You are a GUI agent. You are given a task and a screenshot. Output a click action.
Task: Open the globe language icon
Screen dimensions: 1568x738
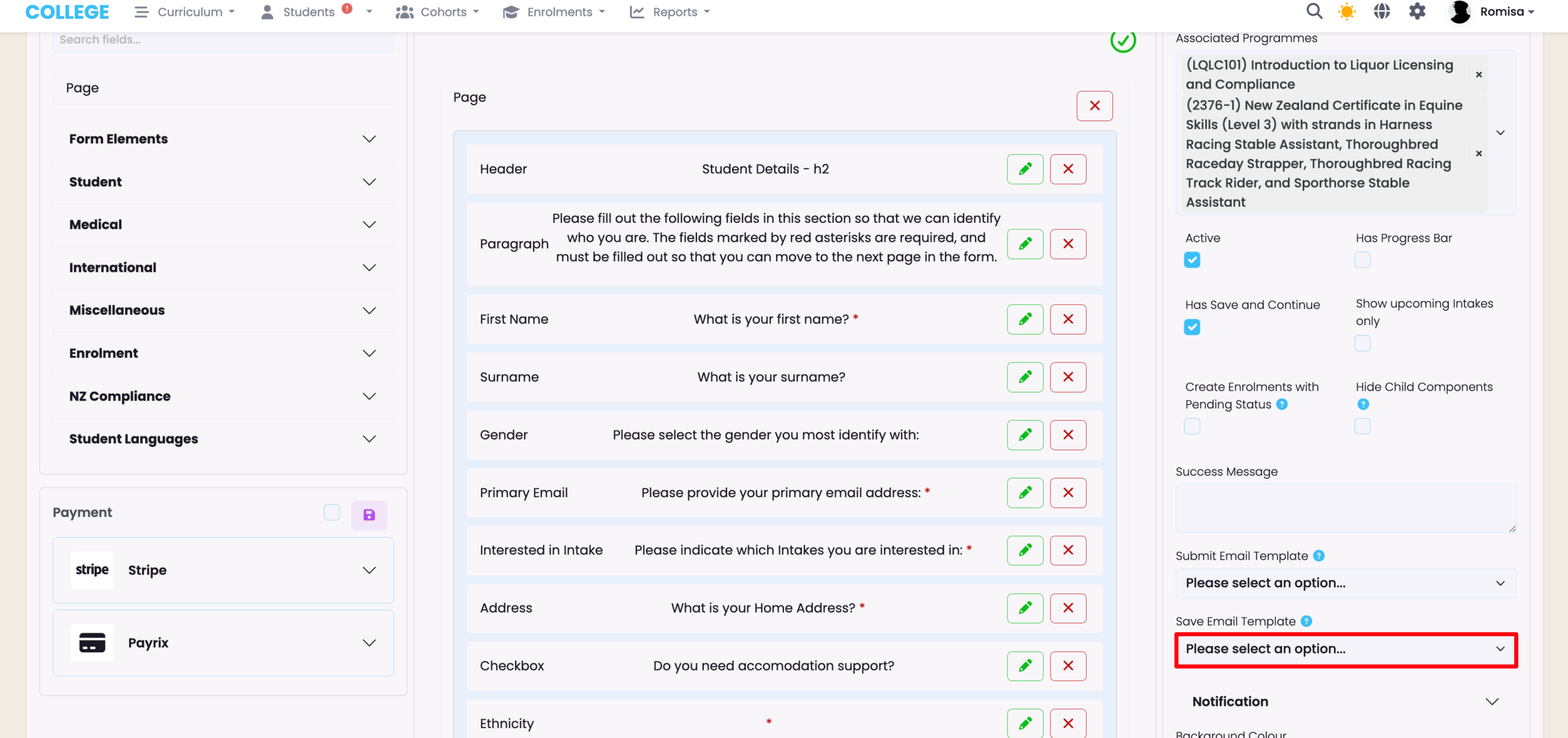pyautogui.click(x=1382, y=12)
